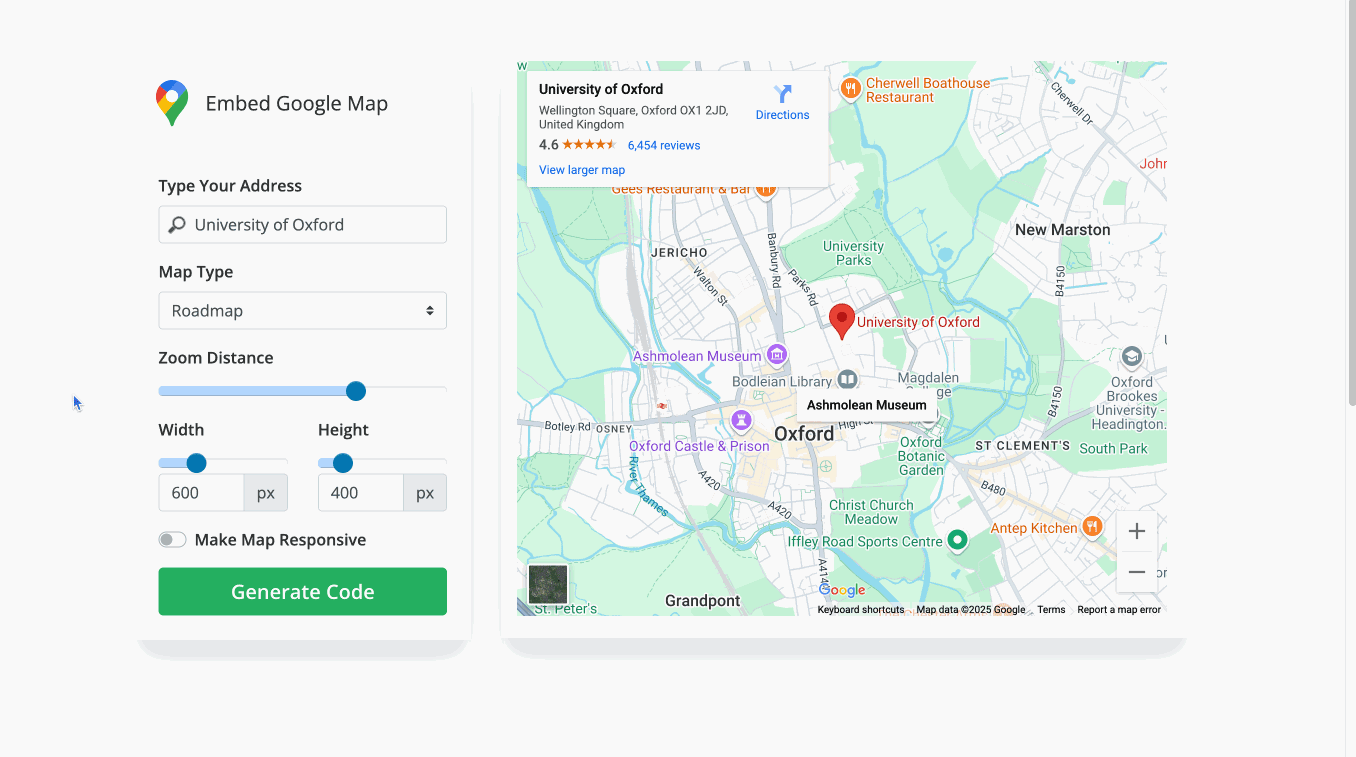Click the Cherwell Boathouse Restaurant marker icon
Screen dimensions: 1356x757
[850, 89]
